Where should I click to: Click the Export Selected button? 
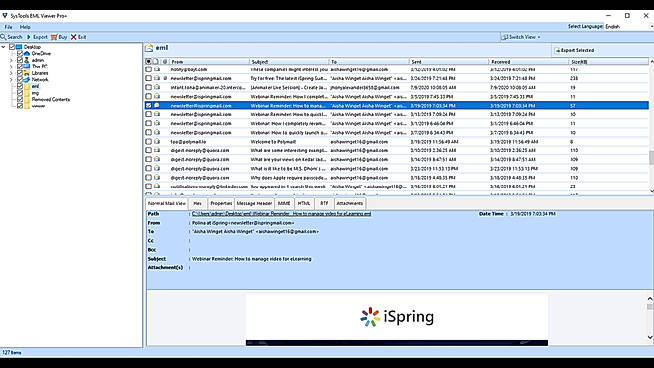[x=574, y=50]
